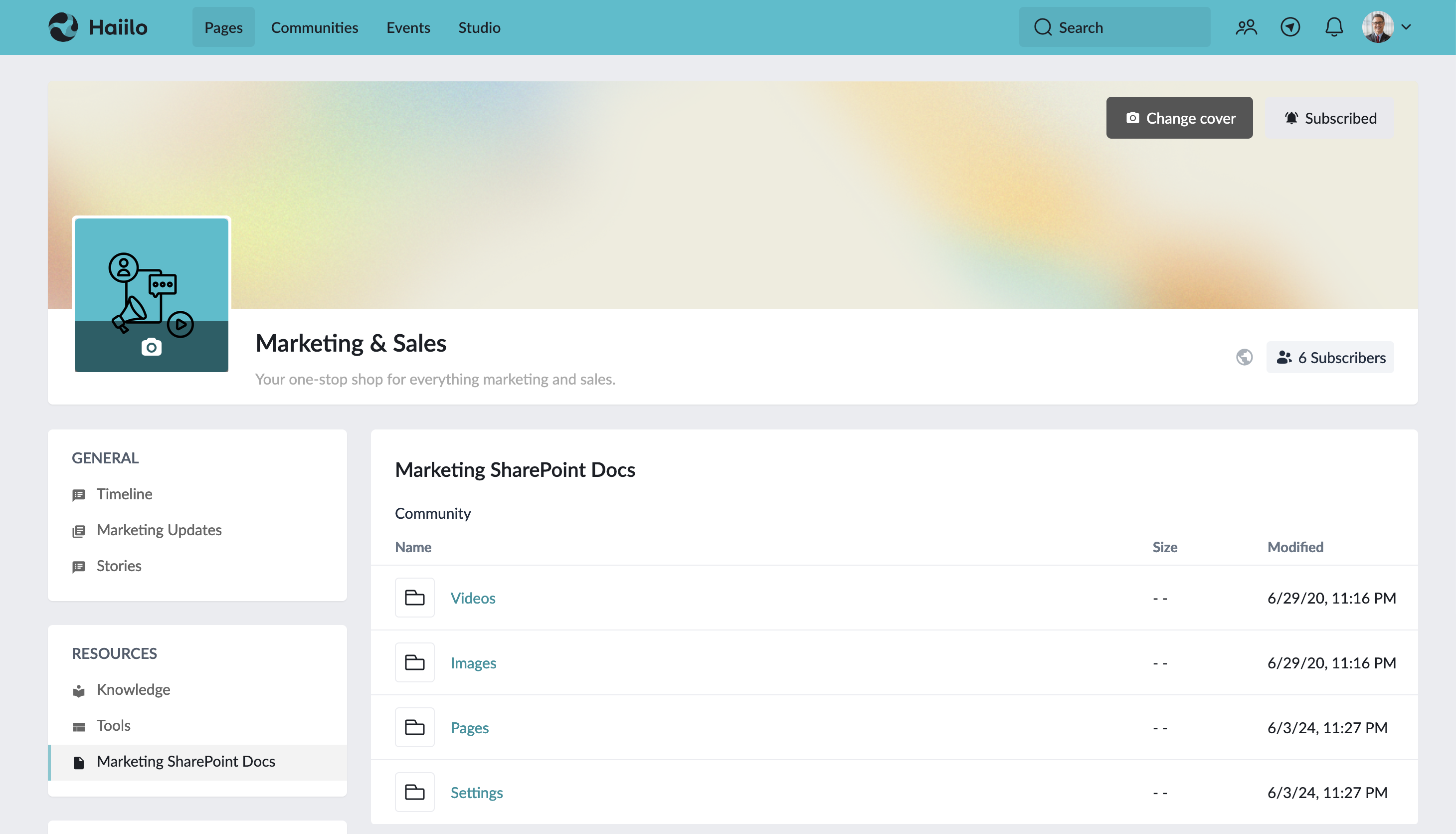The height and width of the screenshot is (834, 1456).
Task: Open the people directory icon in the top bar
Action: pos(1246,26)
